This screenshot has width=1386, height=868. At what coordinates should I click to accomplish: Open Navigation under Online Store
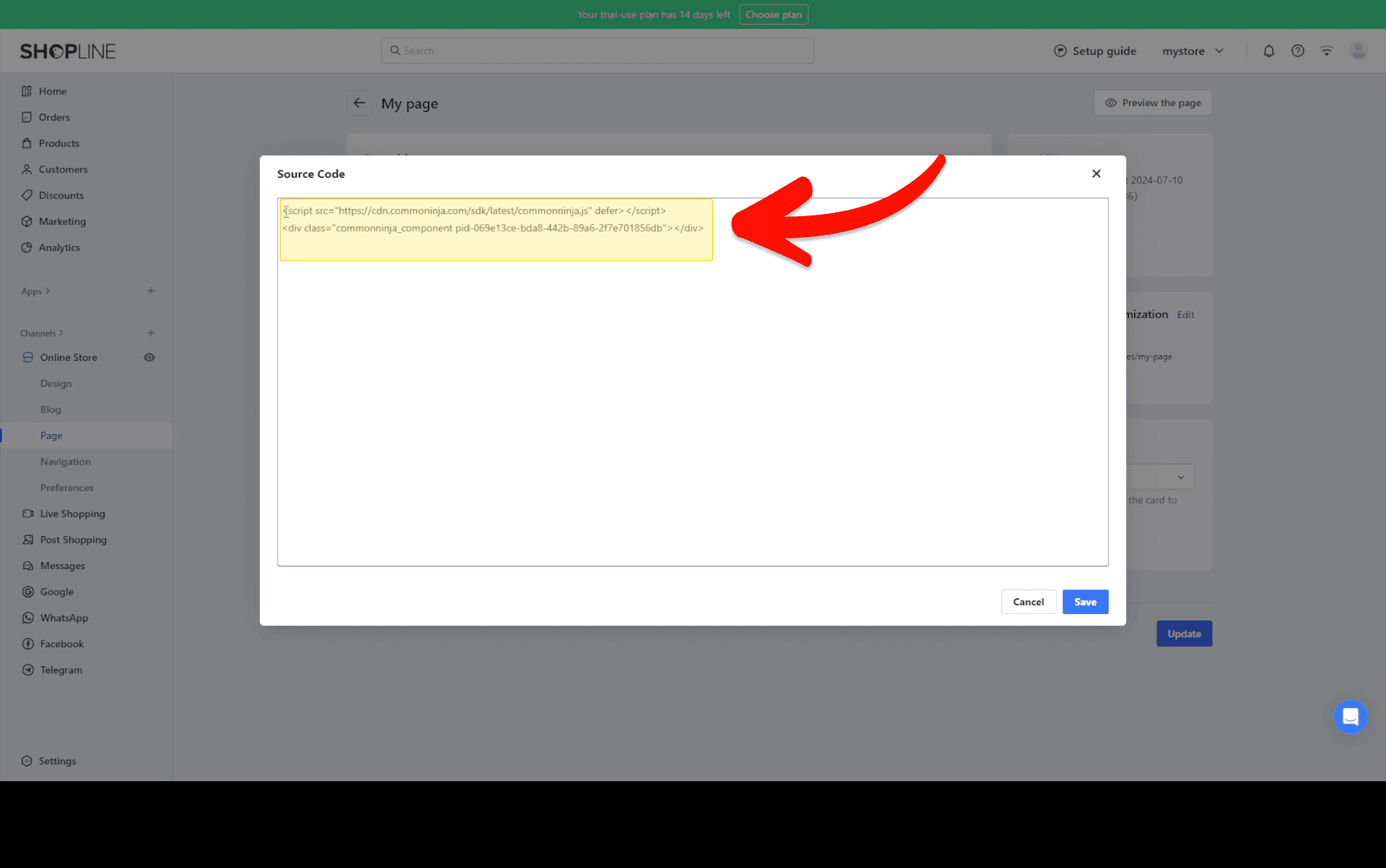click(66, 462)
